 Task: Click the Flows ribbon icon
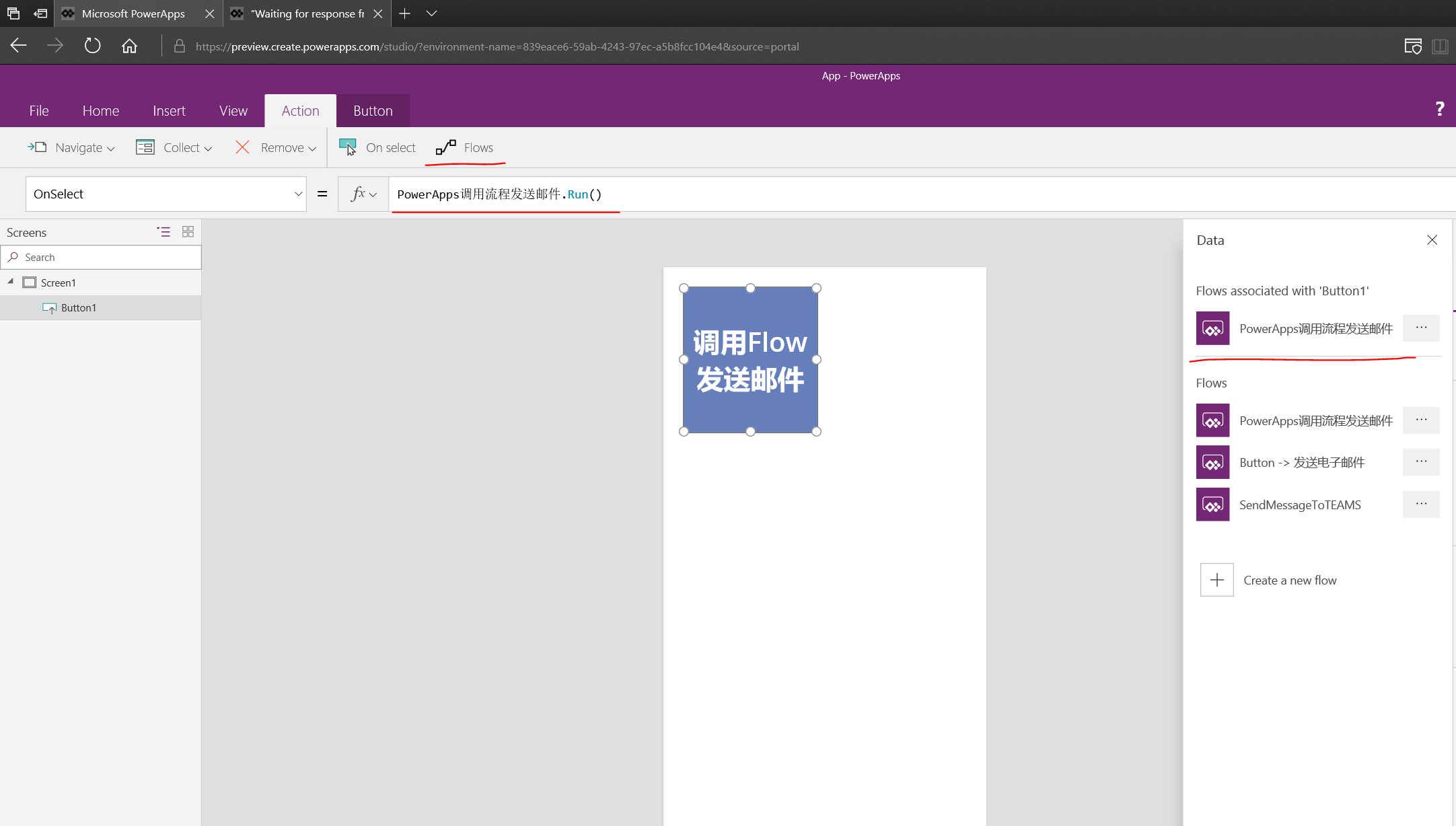click(x=445, y=147)
